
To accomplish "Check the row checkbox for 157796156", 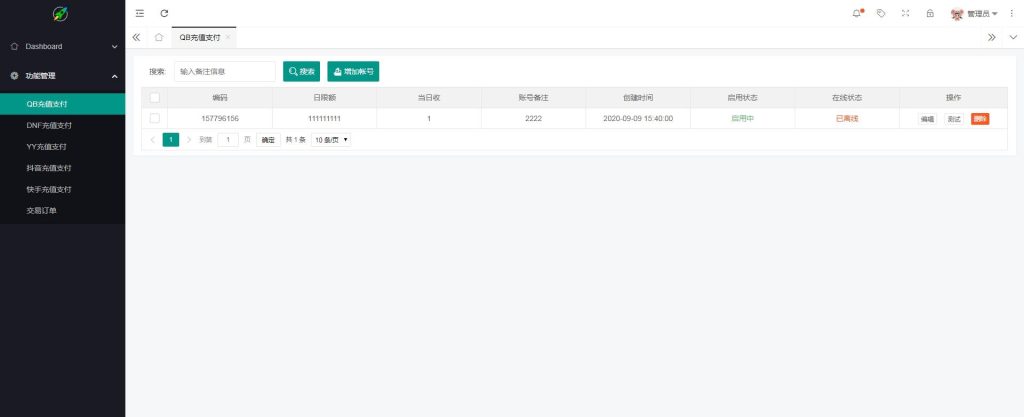I will (x=154, y=118).
